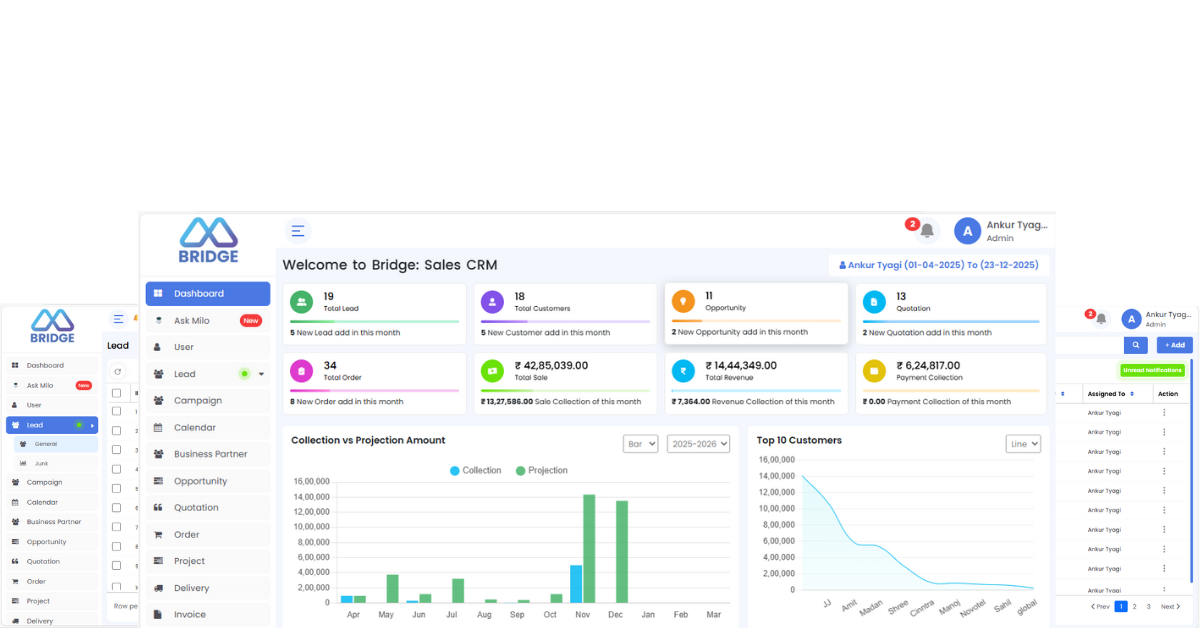Click the yellow Payment Collection card icon

click(874, 371)
